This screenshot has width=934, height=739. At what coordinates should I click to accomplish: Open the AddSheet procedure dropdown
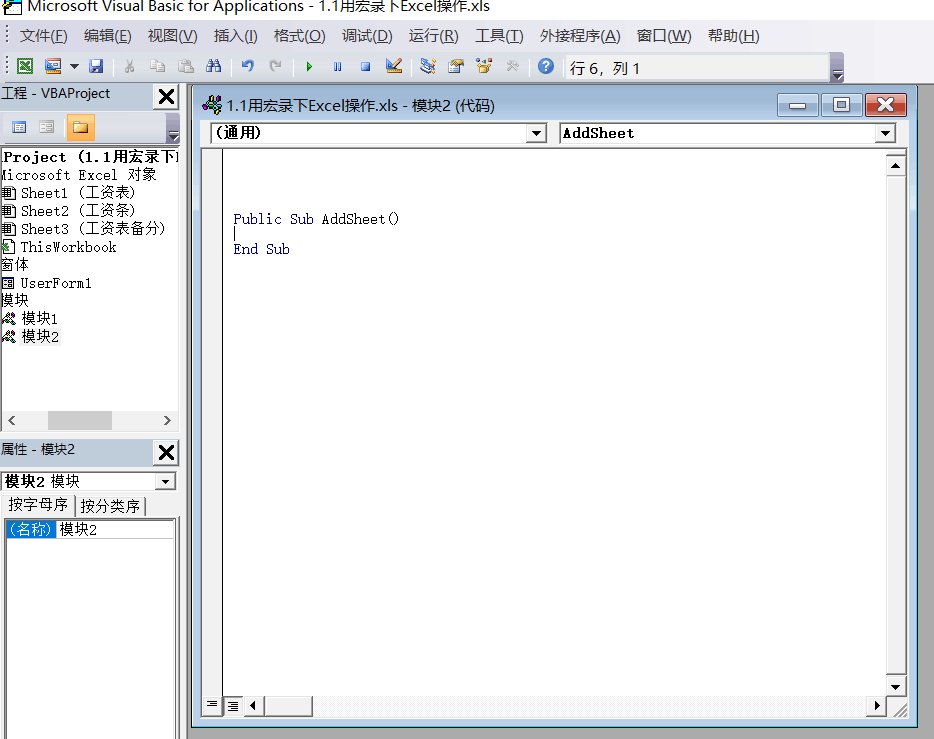[886, 132]
